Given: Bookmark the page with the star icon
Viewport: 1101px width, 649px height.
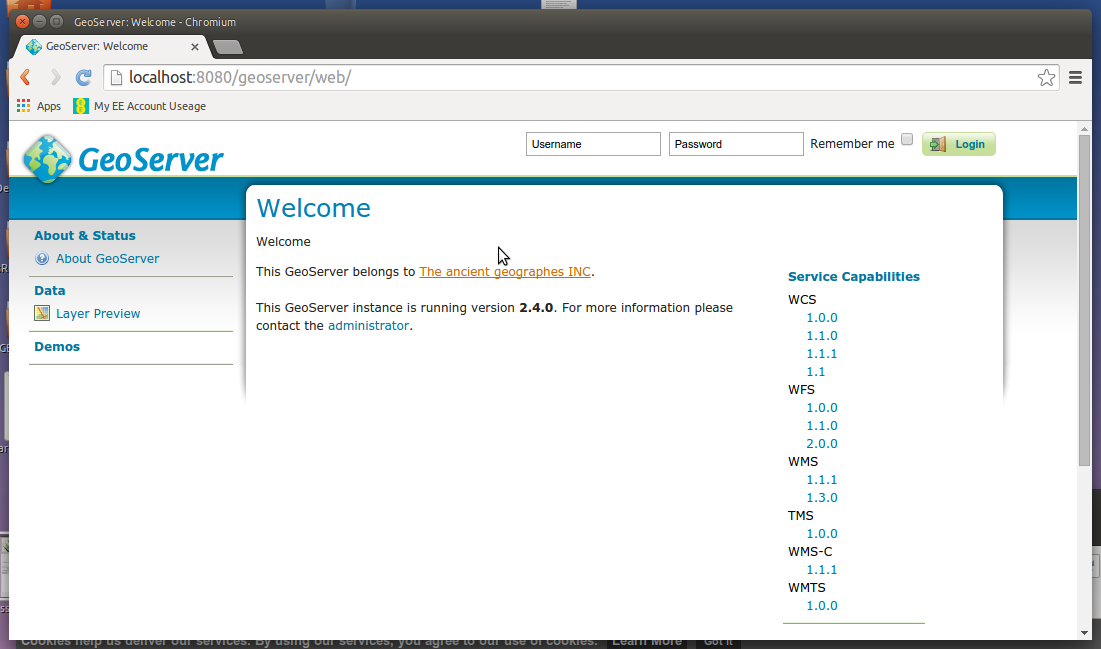Looking at the screenshot, I should [x=1046, y=77].
